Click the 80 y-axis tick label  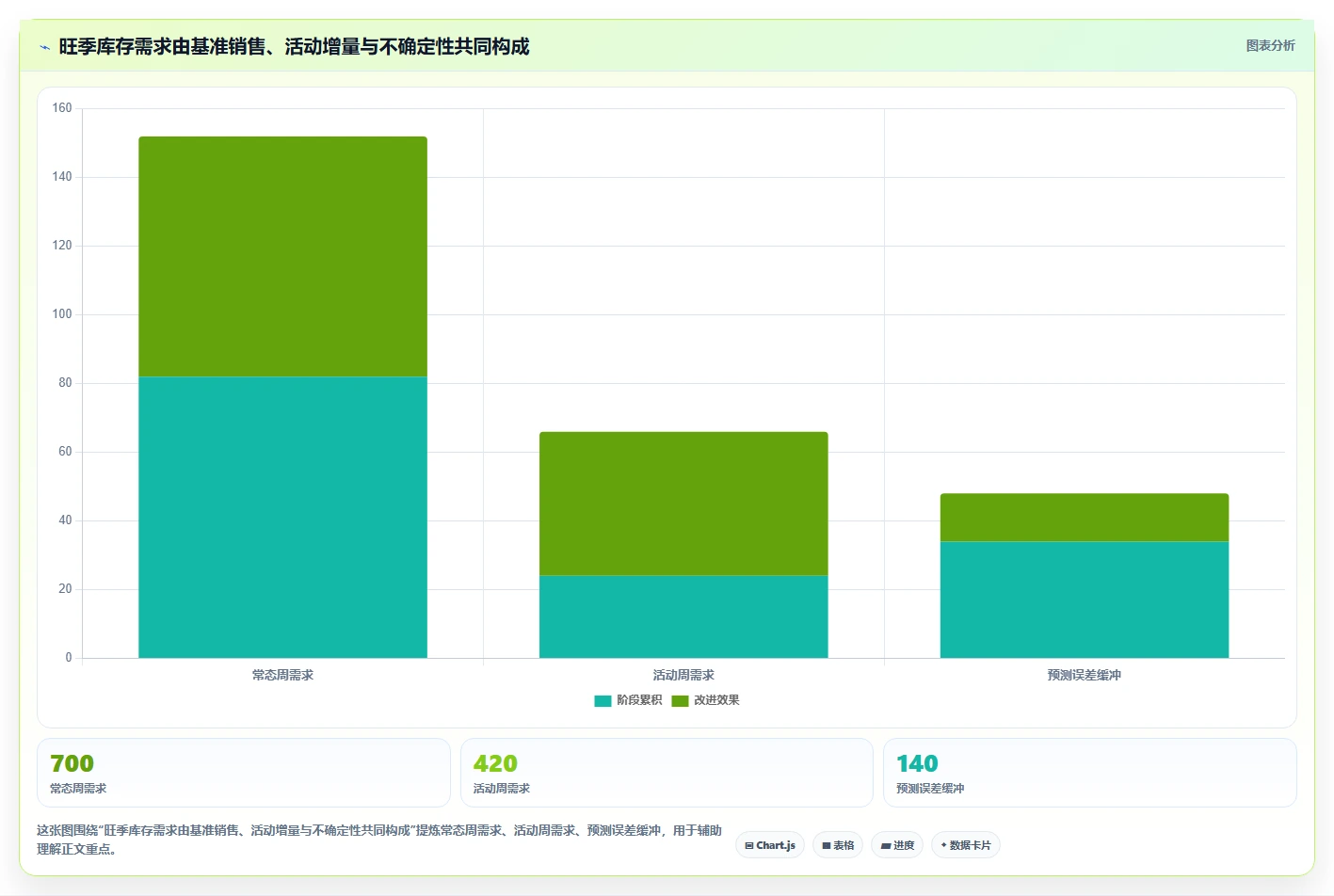pyautogui.click(x=65, y=383)
